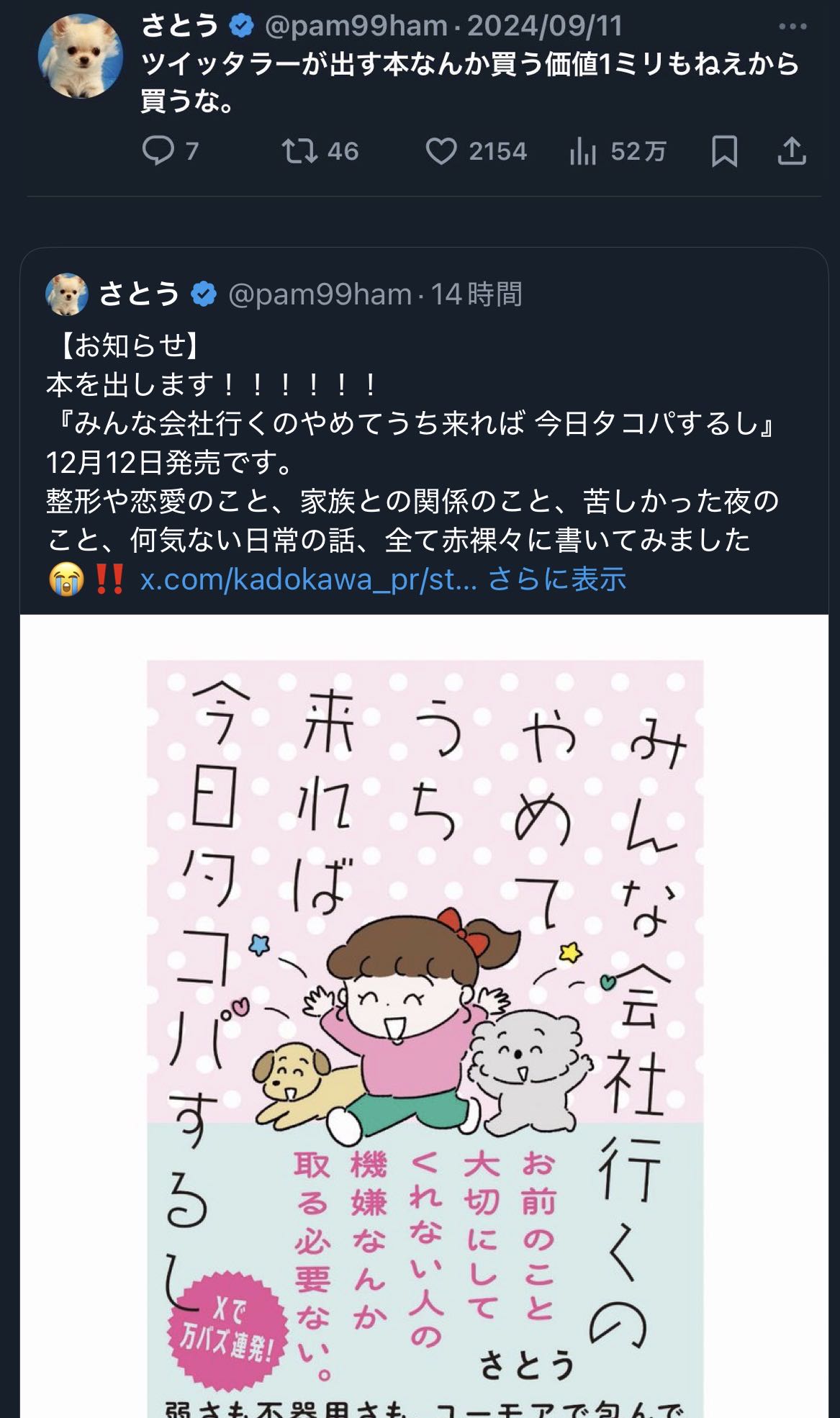Tap the share upload icon
Viewport: 840px width, 1418px height.
[792, 151]
